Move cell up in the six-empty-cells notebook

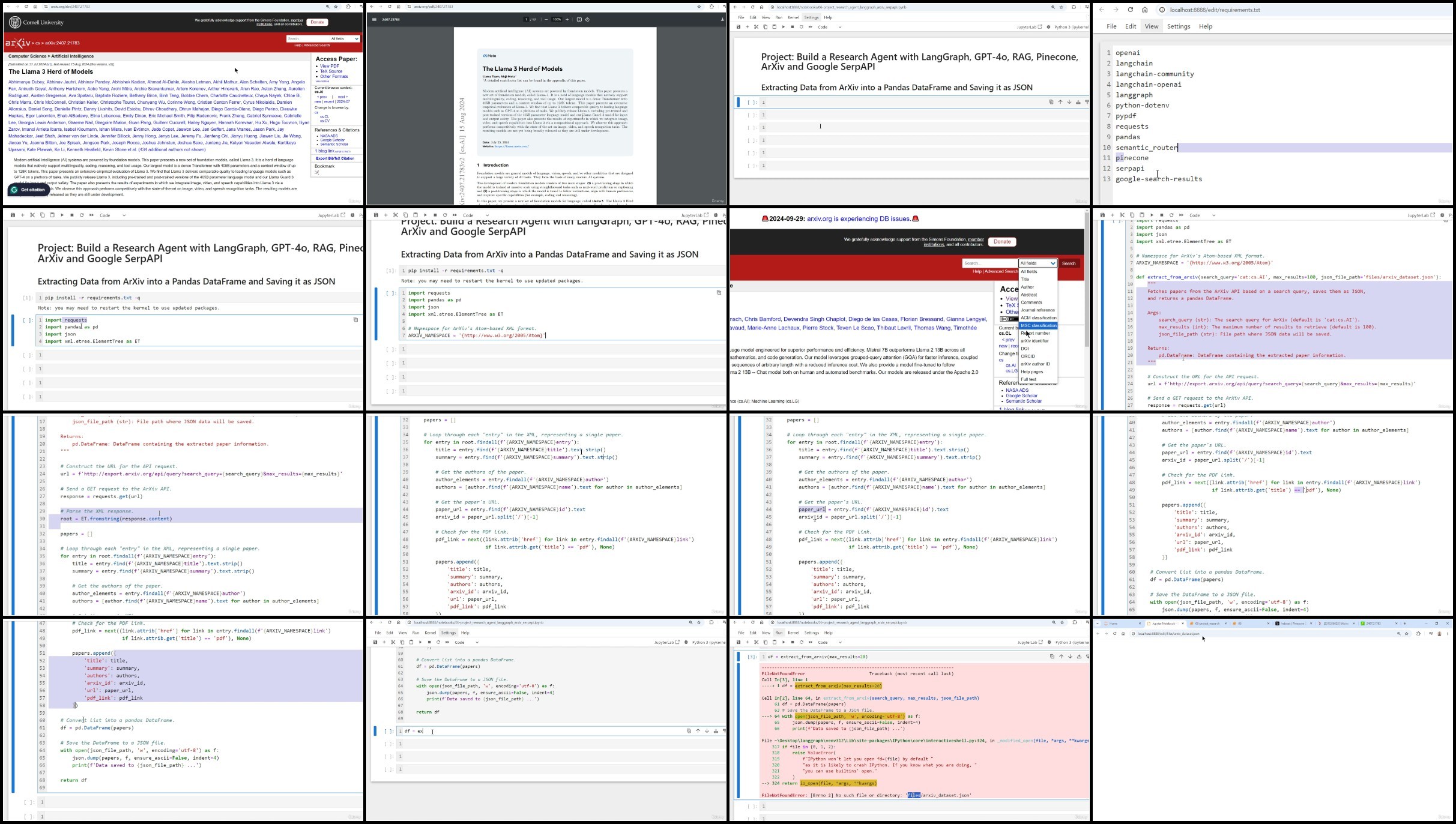[x=1060, y=102]
